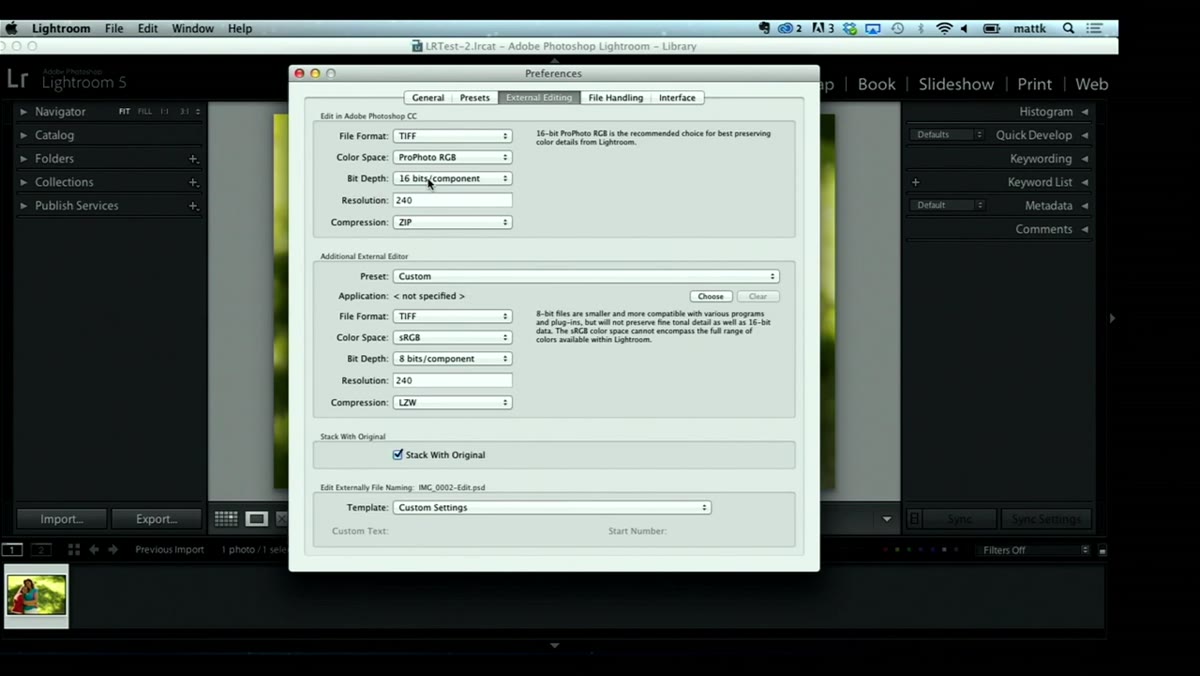Go back with filmstrip left arrow

click(x=94, y=550)
